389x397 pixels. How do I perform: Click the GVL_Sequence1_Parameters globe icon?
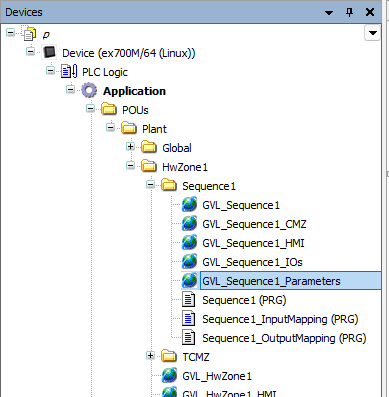click(189, 280)
